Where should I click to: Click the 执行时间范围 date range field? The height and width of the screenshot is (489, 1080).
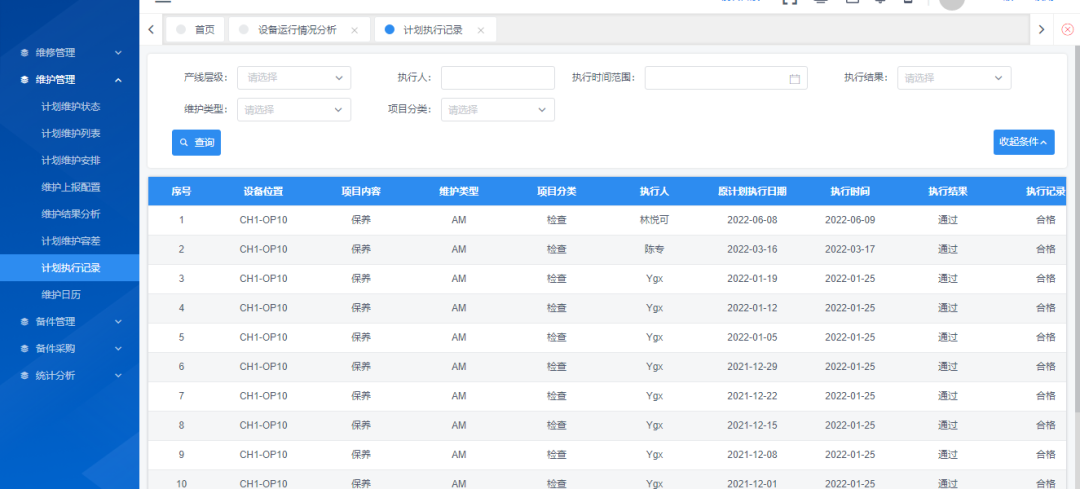tap(726, 78)
